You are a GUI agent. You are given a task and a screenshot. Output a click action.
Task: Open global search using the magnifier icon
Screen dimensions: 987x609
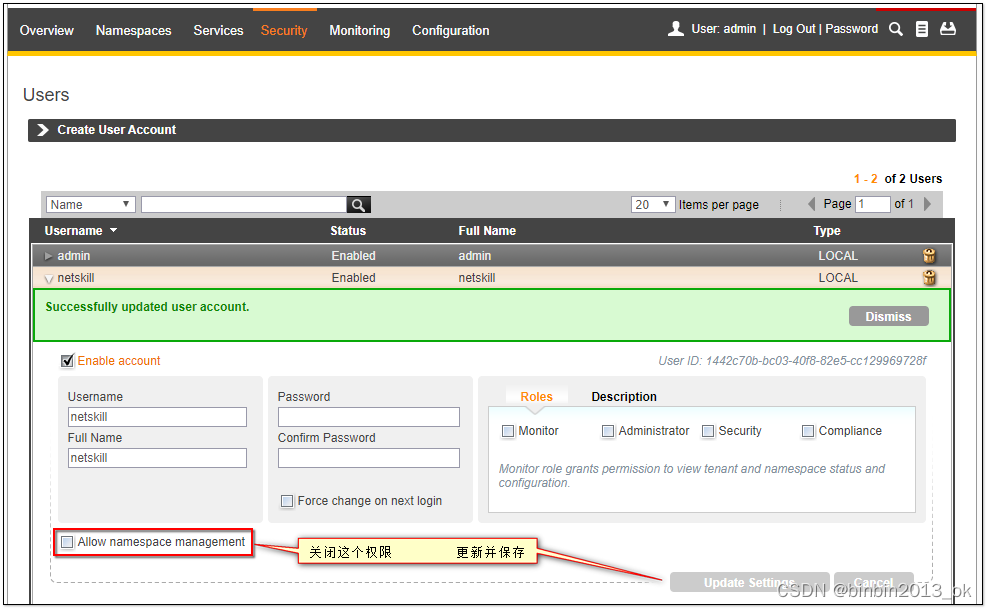[895, 29]
